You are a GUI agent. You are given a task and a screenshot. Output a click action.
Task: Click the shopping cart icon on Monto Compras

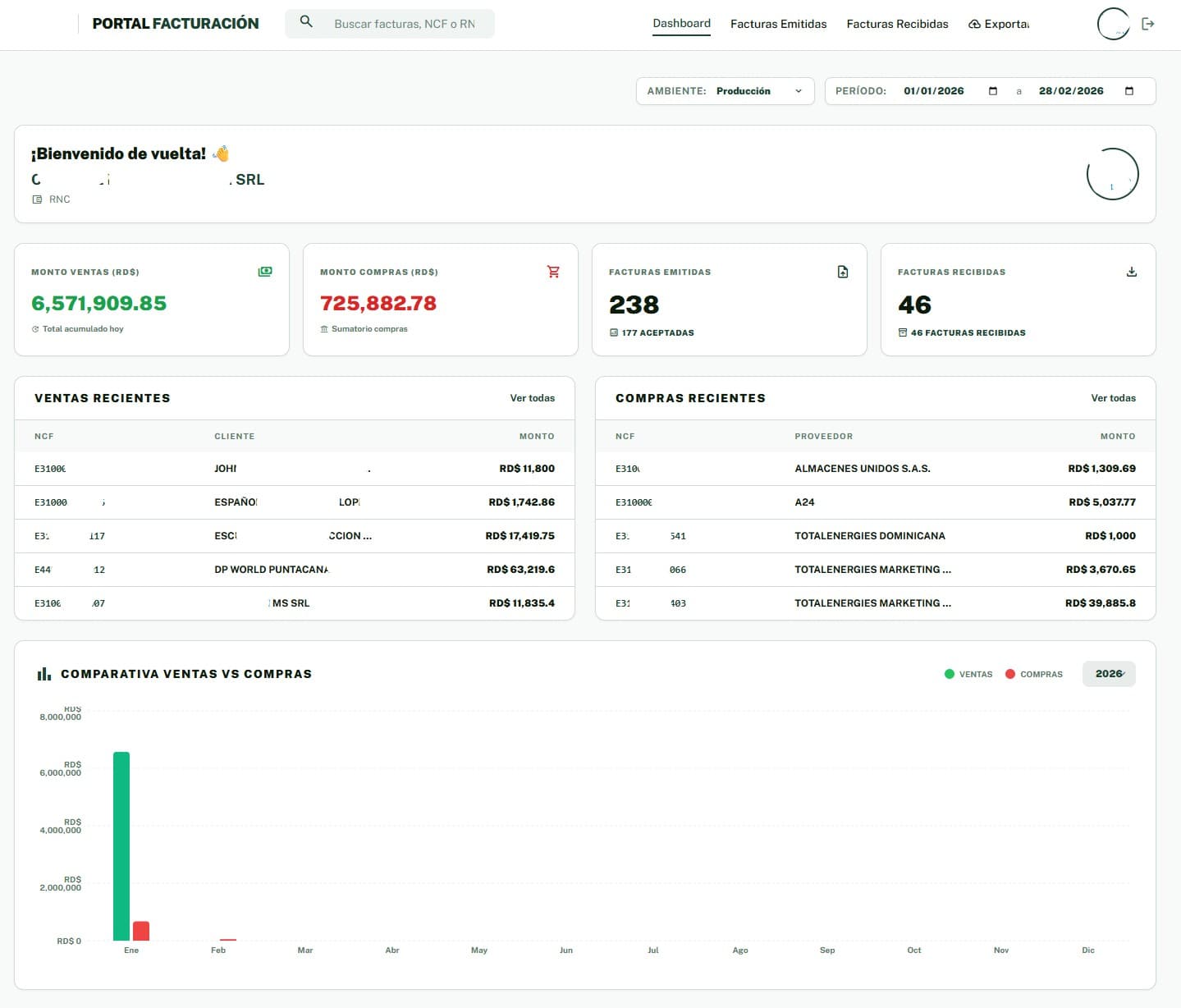553,272
